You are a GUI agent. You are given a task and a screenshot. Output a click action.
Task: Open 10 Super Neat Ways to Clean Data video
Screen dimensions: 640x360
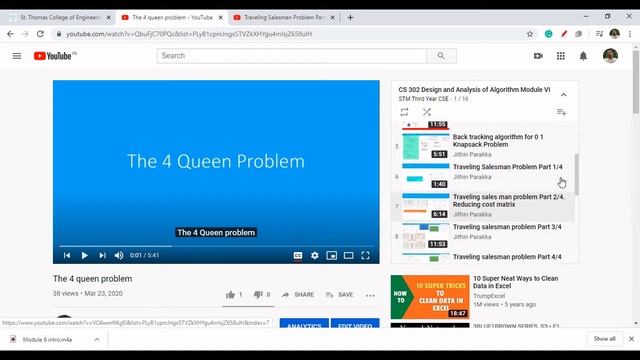click(x=516, y=282)
